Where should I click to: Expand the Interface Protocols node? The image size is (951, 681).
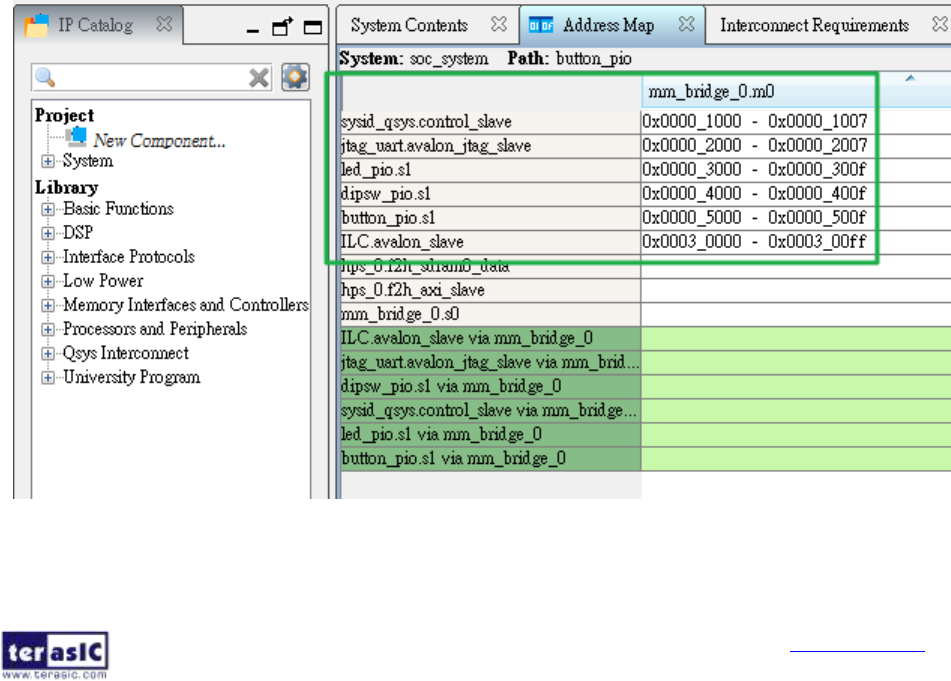tap(48, 257)
